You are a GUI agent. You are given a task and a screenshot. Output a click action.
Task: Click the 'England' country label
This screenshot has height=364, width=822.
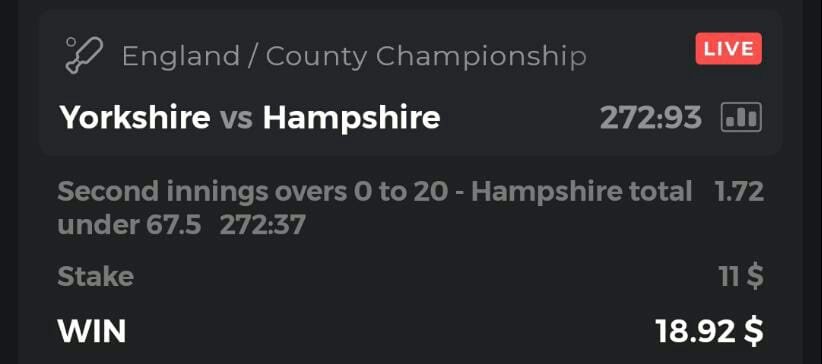(x=181, y=57)
